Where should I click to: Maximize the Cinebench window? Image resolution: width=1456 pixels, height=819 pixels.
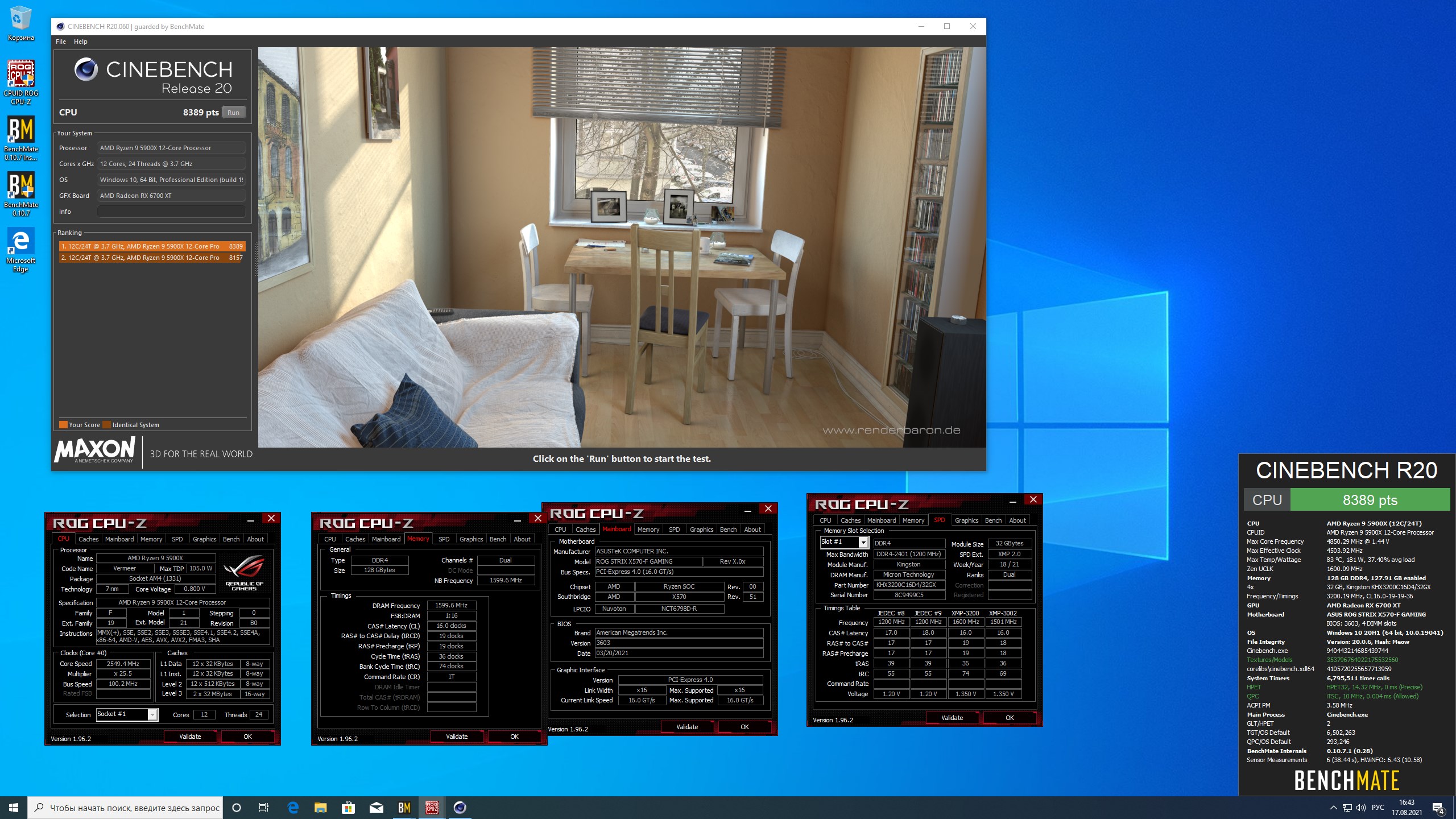947,26
